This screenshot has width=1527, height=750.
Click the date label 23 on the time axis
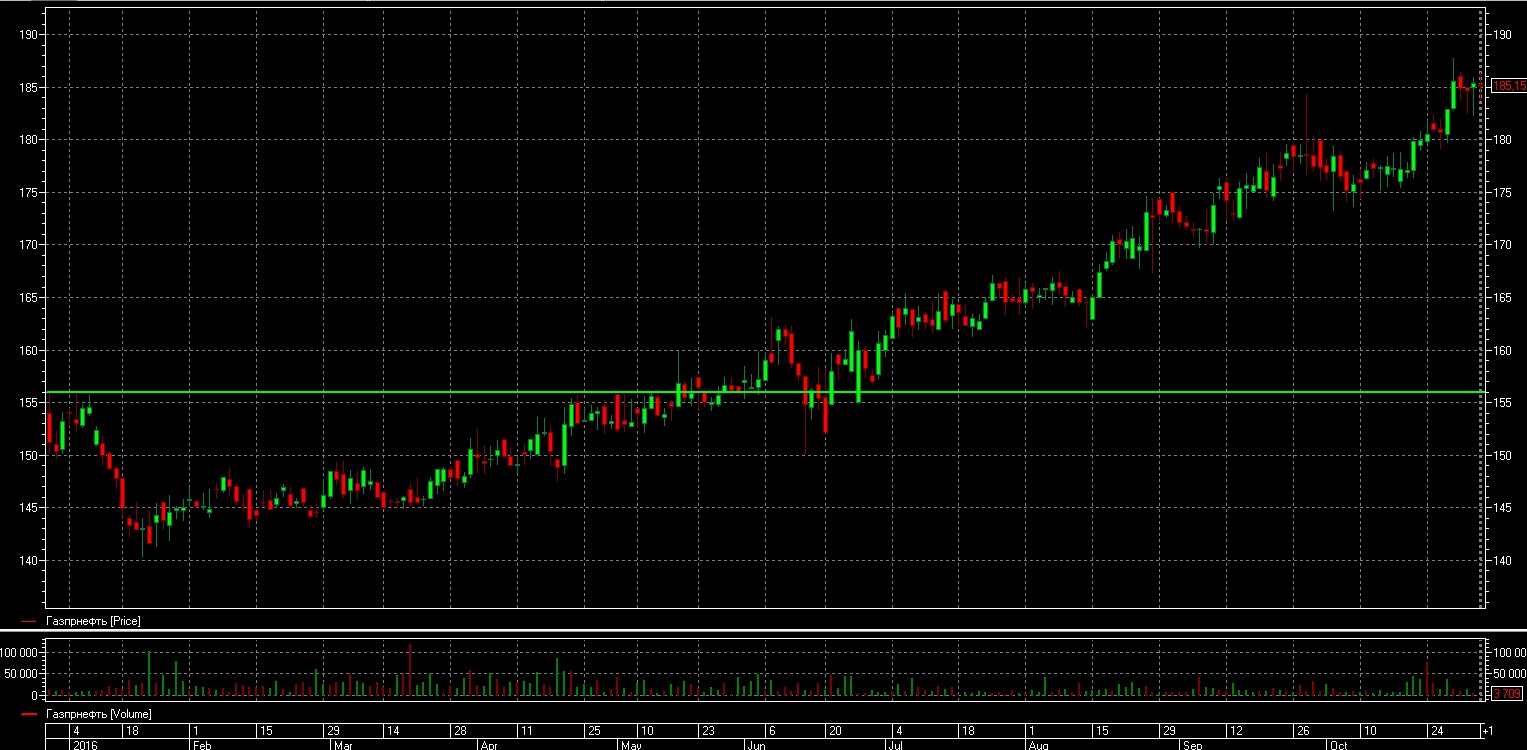click(x=708, y=730)
